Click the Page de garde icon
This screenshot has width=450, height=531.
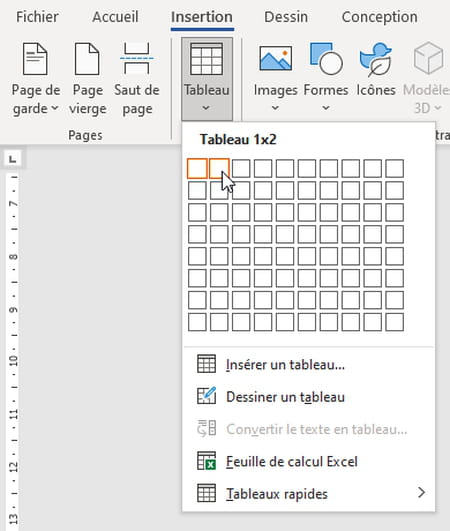[35, 59]
